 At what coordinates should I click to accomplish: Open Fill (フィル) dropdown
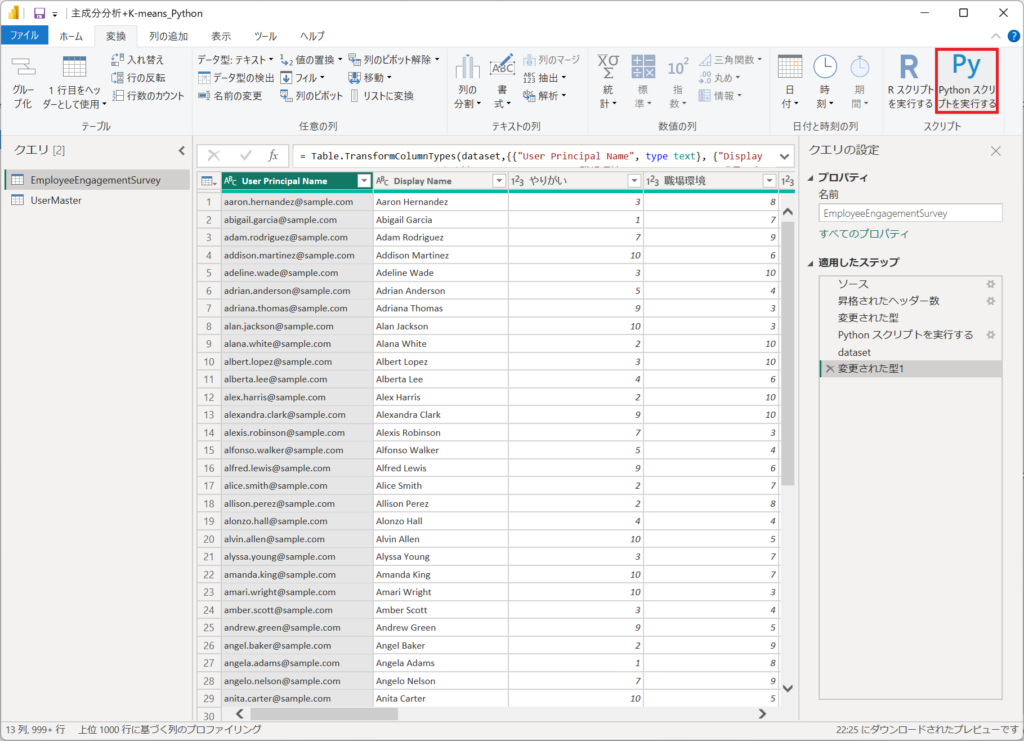(302, 78)
